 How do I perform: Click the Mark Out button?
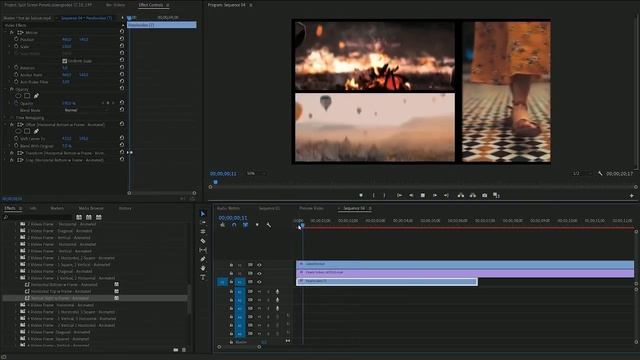(384, 196)
